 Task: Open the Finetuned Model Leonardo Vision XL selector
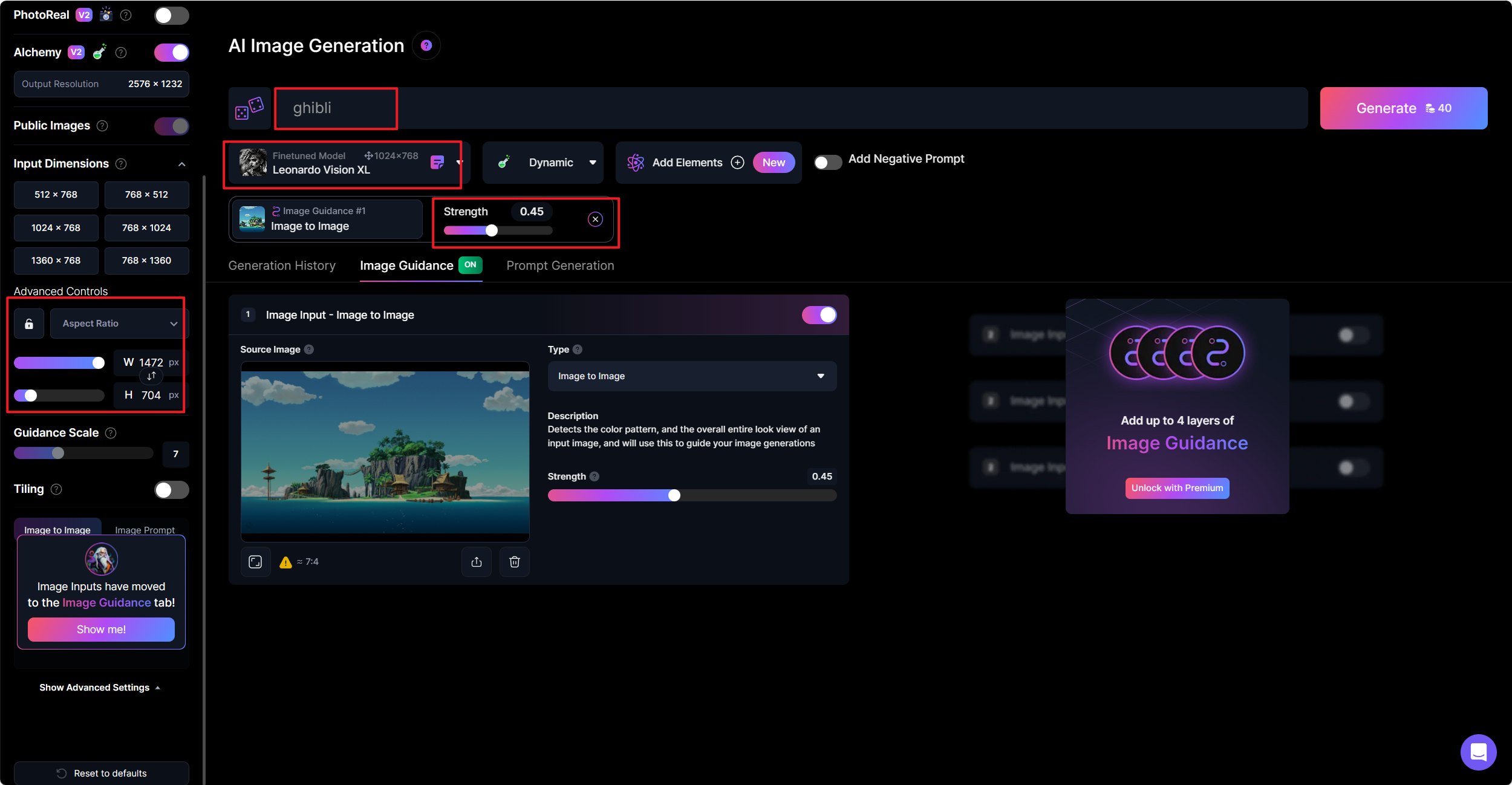[x=349, y=163]
